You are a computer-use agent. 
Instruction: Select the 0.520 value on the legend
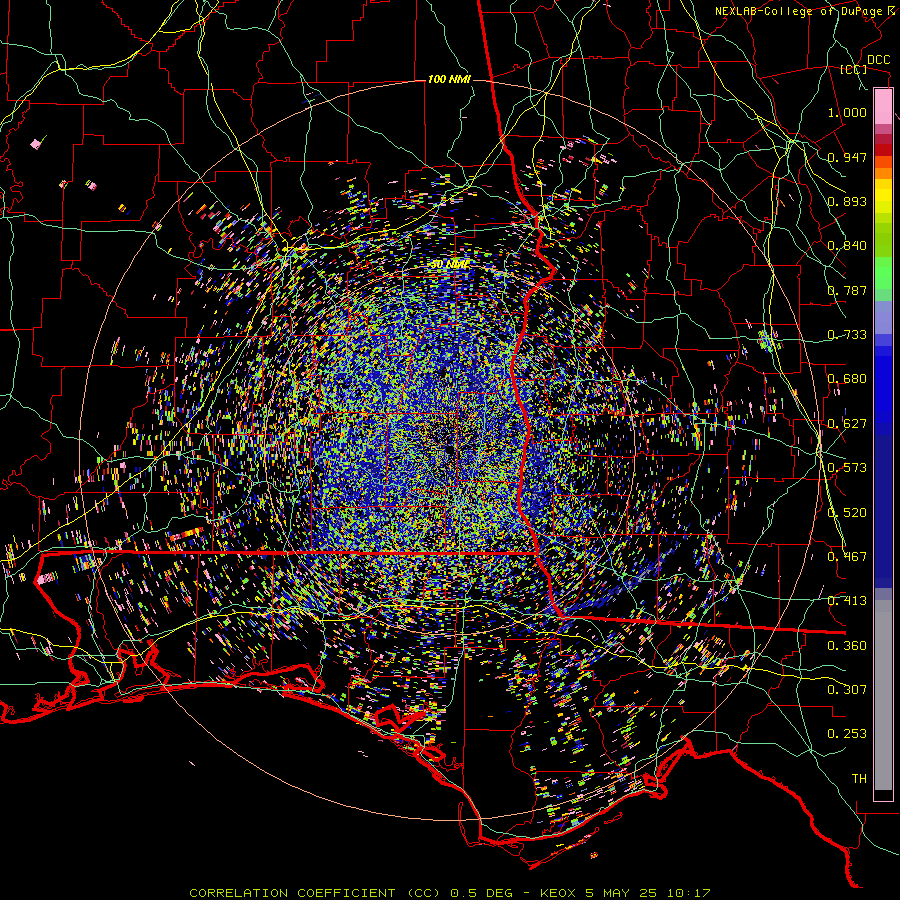(x=847, y=513)
